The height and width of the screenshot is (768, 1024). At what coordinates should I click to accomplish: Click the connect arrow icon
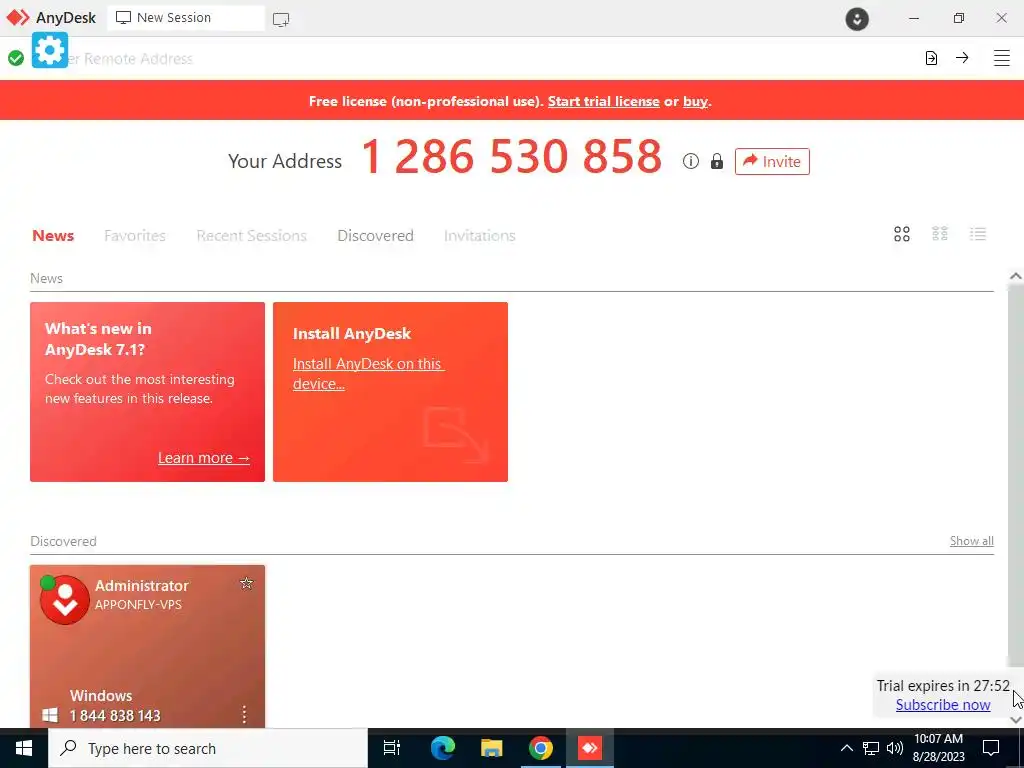[962, 57]
